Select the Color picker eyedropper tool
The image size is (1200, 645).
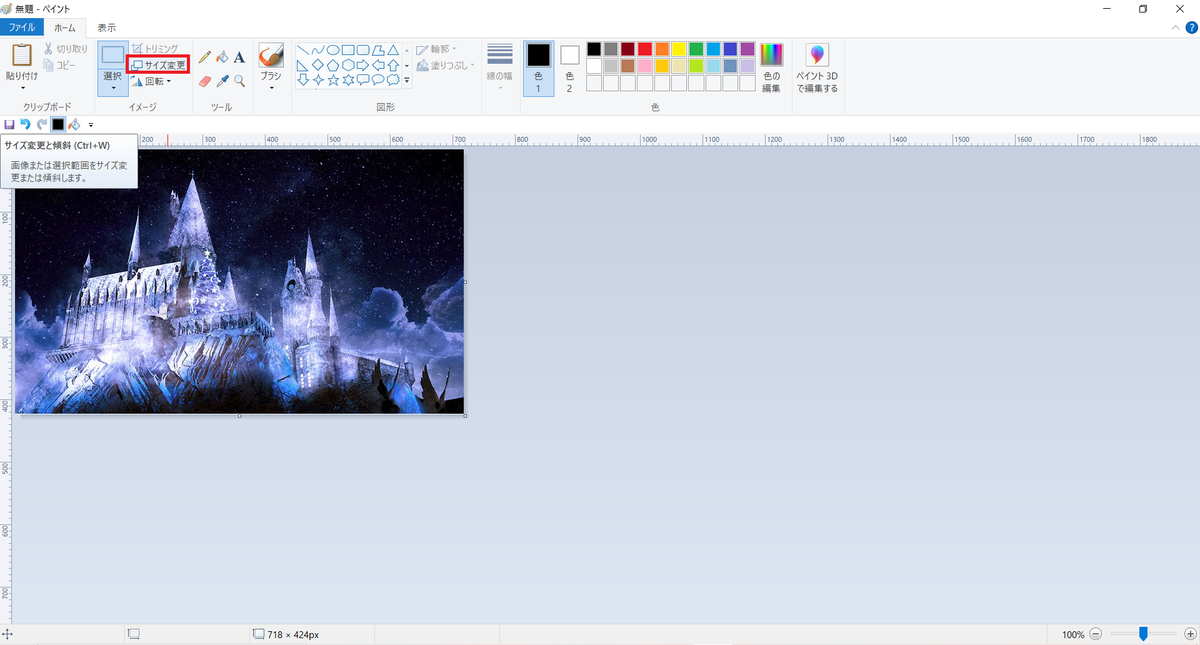222,81
